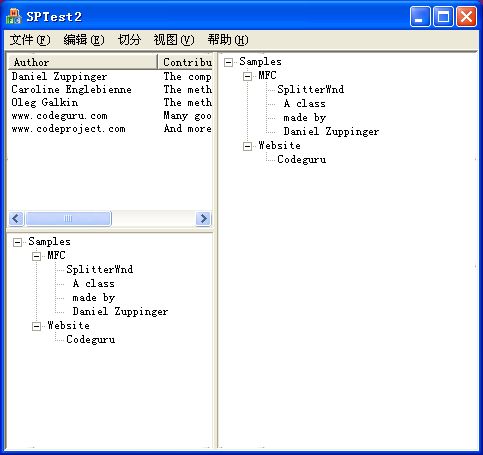Select Samples label in right tree

click(x=260, y=62)
